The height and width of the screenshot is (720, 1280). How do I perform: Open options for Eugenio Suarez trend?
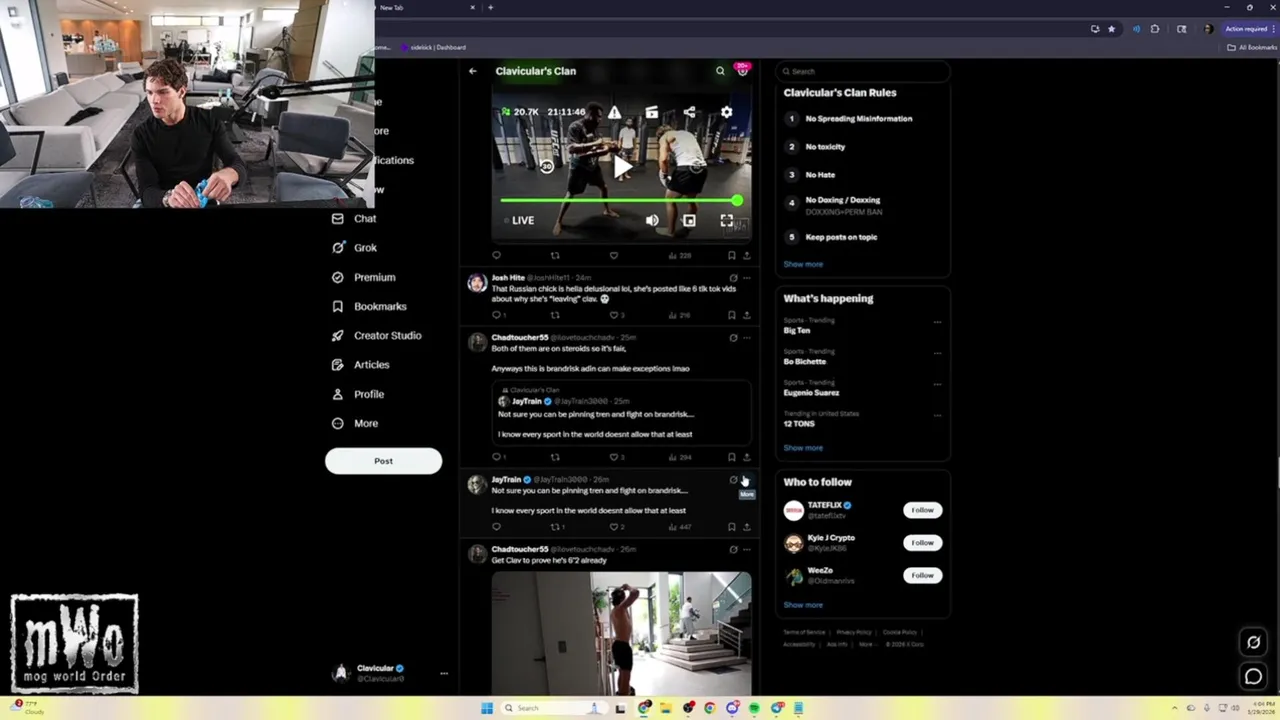[937, 384]
